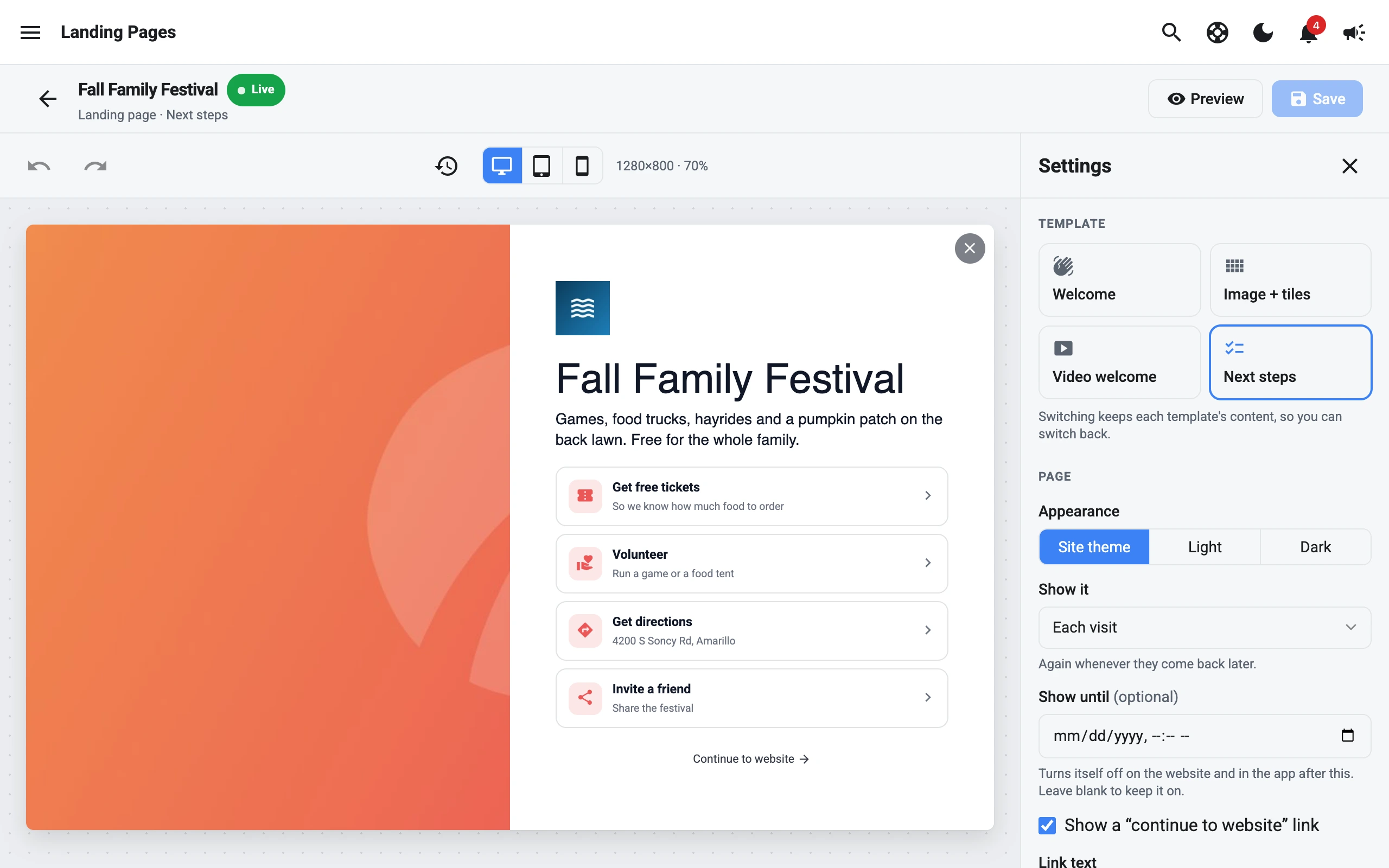Image resolution: width=1389 pixels, height=868 pixels.
Task: Open the Get directions tile
Action: click(x=751, y=630)
